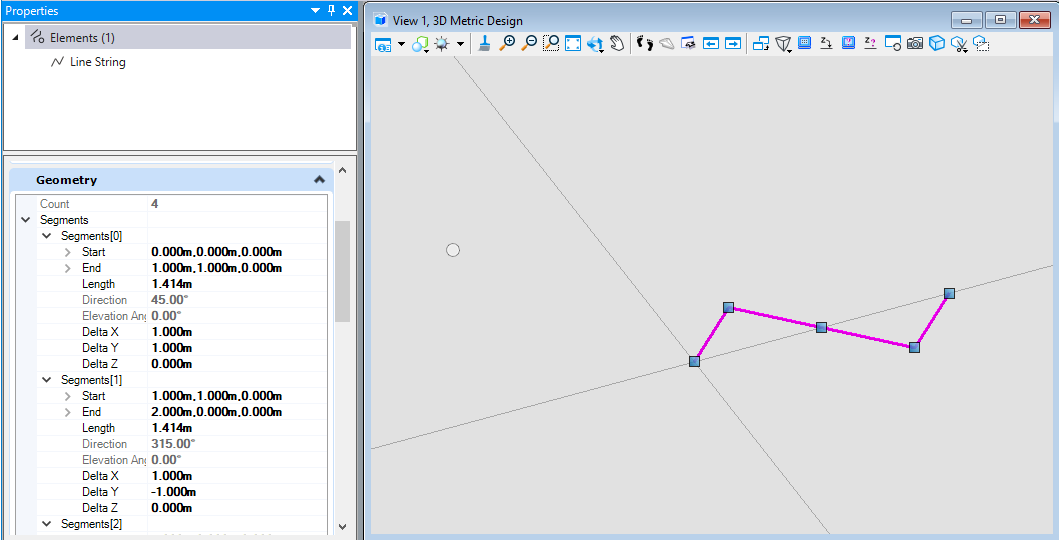Click Segments[0] Delta X value 1.000m
Viewport: 1059px width, 540px height.
point(172,332)
